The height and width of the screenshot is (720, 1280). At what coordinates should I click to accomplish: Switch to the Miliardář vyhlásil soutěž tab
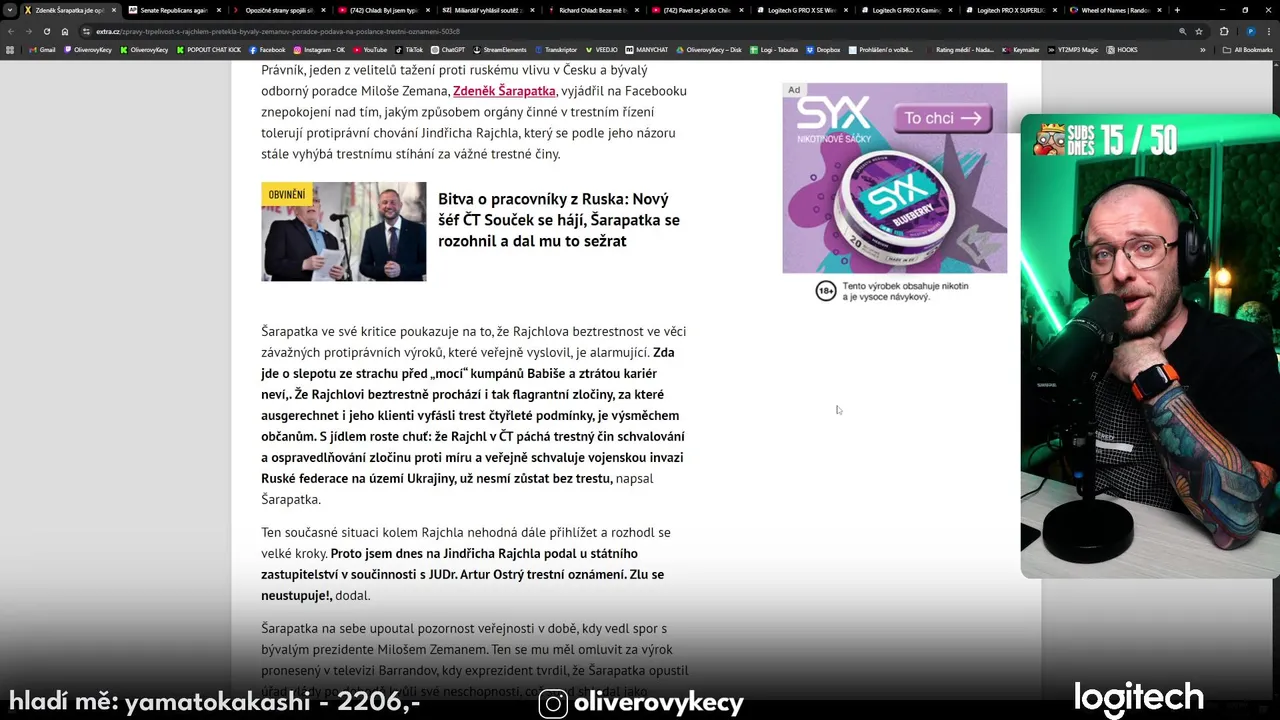pos(487,10)
